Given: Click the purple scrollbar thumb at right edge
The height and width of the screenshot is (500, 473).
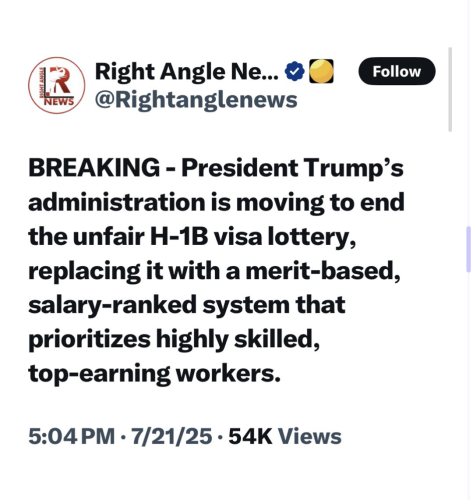Looking at the screenshot, I should [x=468, y=249].
